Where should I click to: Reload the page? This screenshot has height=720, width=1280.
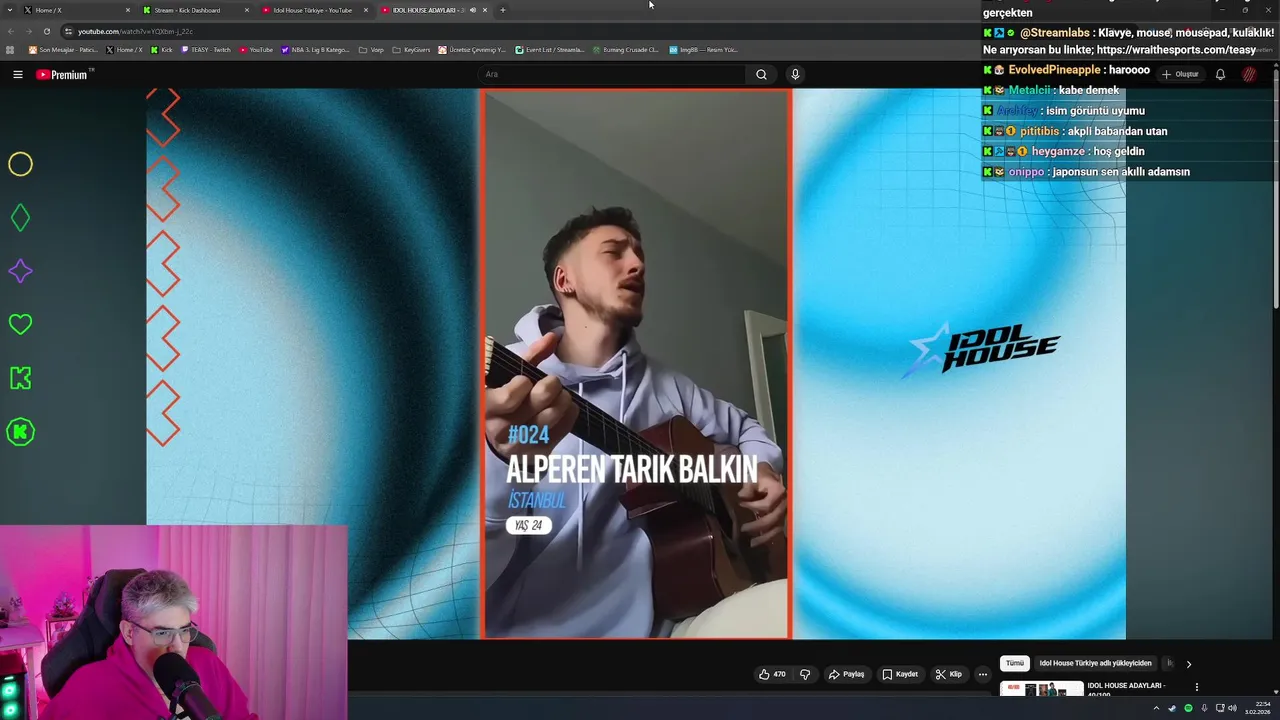[47, 31]
